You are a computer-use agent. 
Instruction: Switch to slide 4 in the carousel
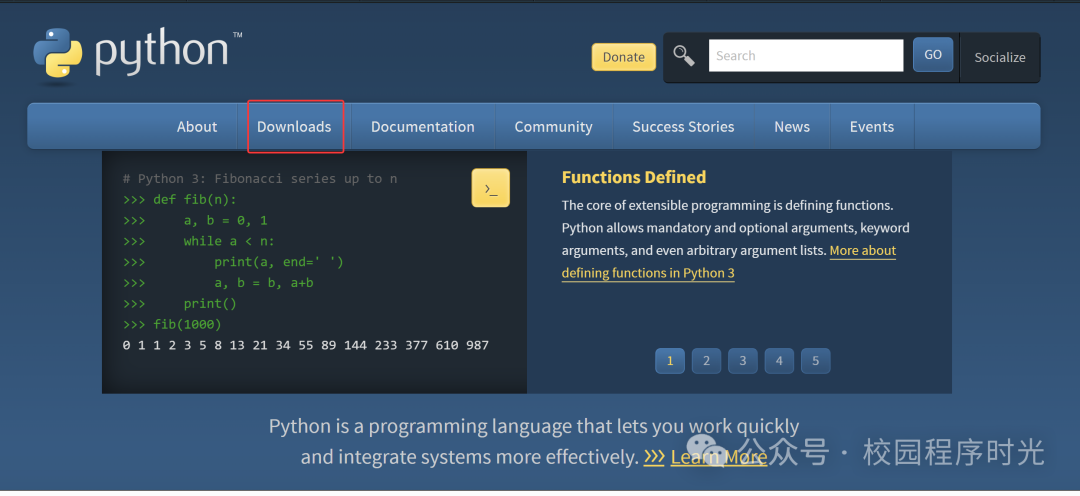(x=779, y=361)
